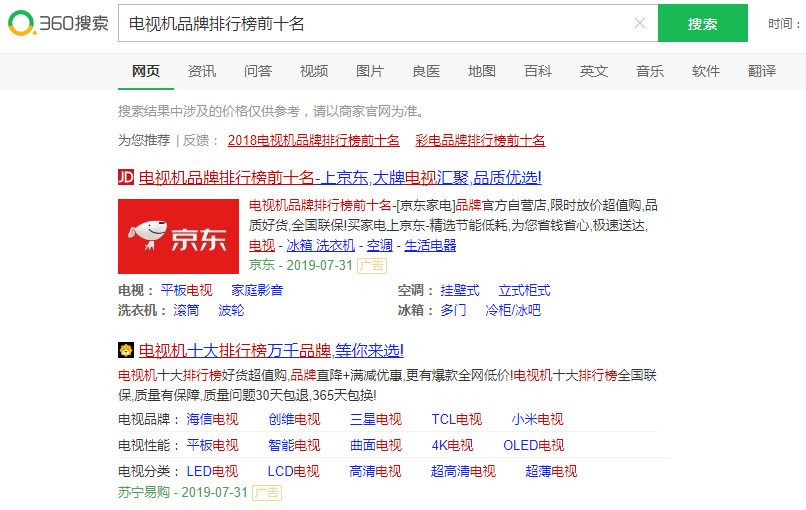Open the 视频 tab

tap(314, 71)
